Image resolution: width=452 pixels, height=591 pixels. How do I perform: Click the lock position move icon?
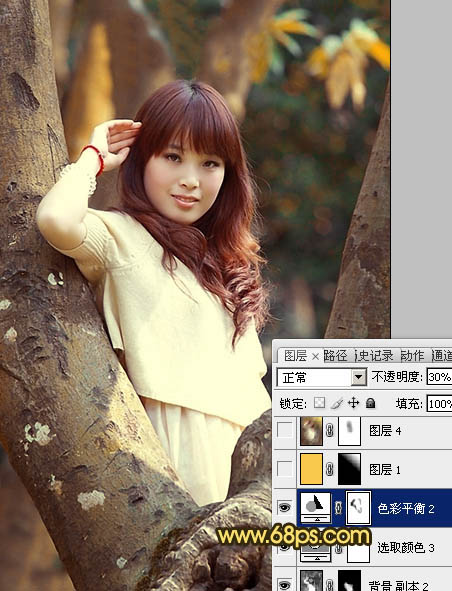point(353,403)
